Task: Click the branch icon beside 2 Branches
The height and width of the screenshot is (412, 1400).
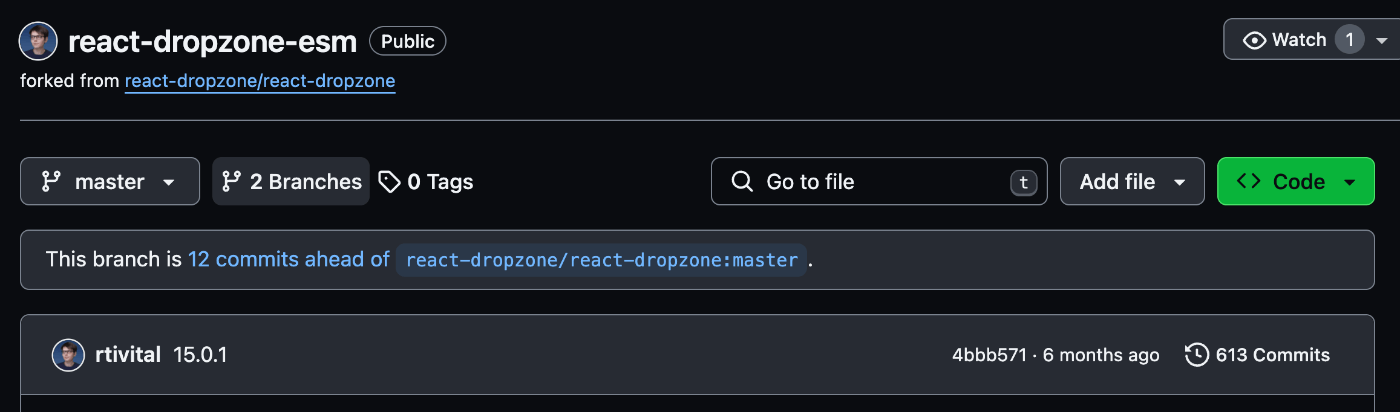Action: coord(231,182)
